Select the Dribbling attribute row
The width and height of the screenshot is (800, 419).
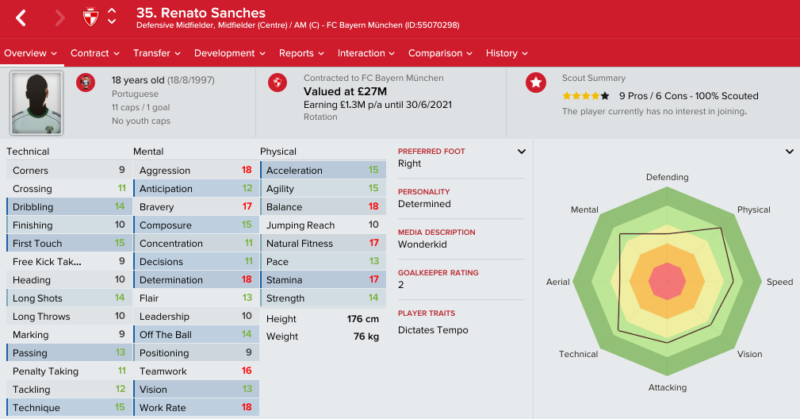(x=69, y=207)
